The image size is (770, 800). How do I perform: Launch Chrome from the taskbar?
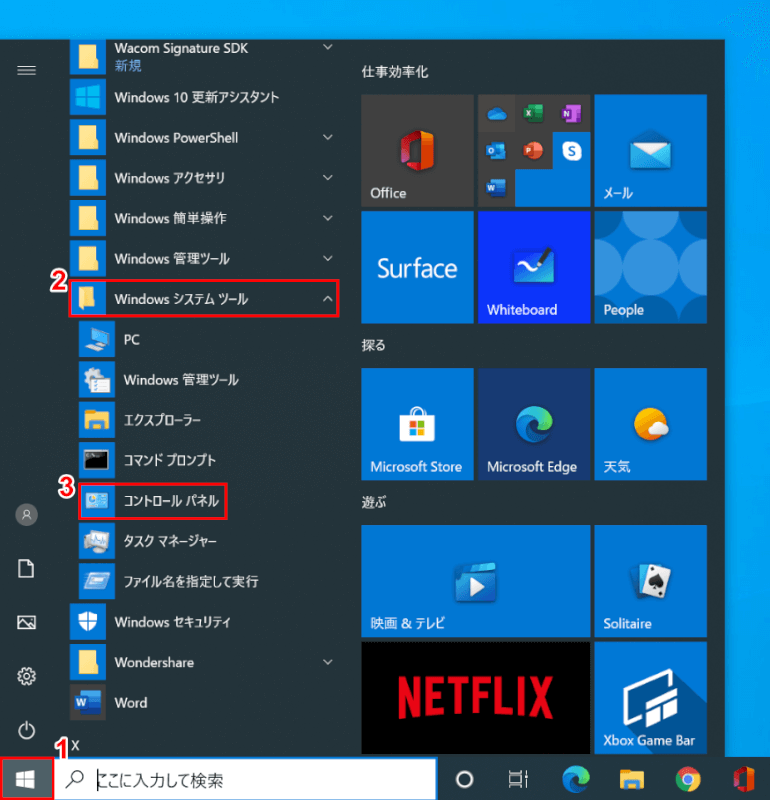(x=688, y=779)
